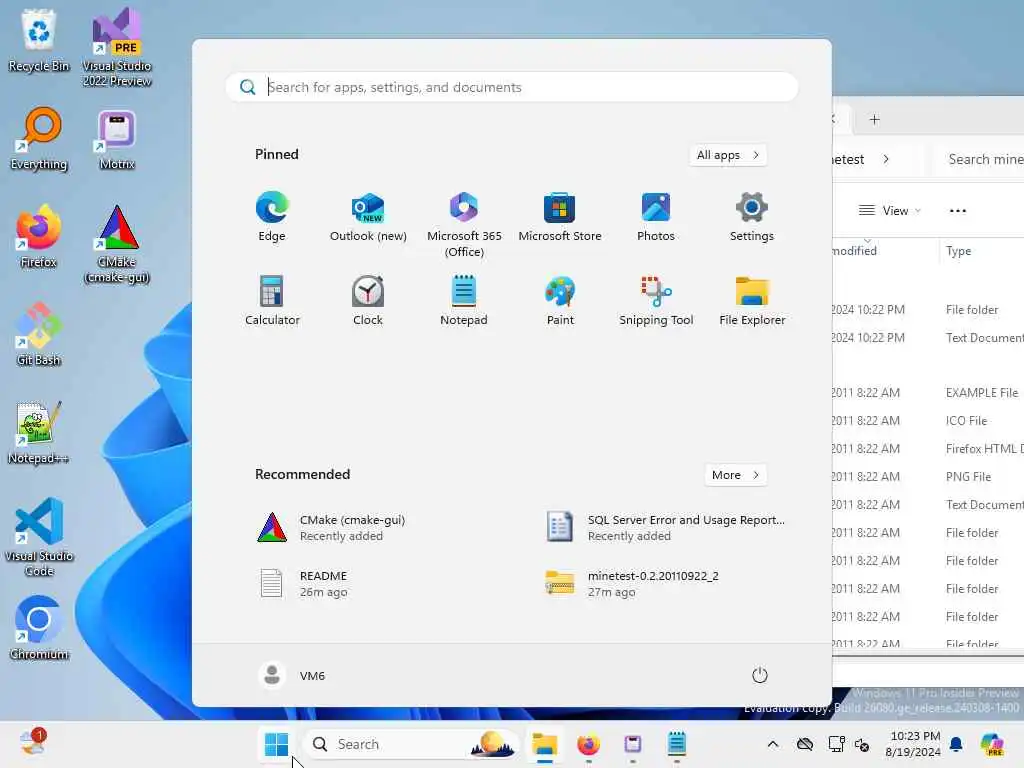This screenshot has height=768, width=1024.
Task: Show All apps list
Action: click(728, 155)
